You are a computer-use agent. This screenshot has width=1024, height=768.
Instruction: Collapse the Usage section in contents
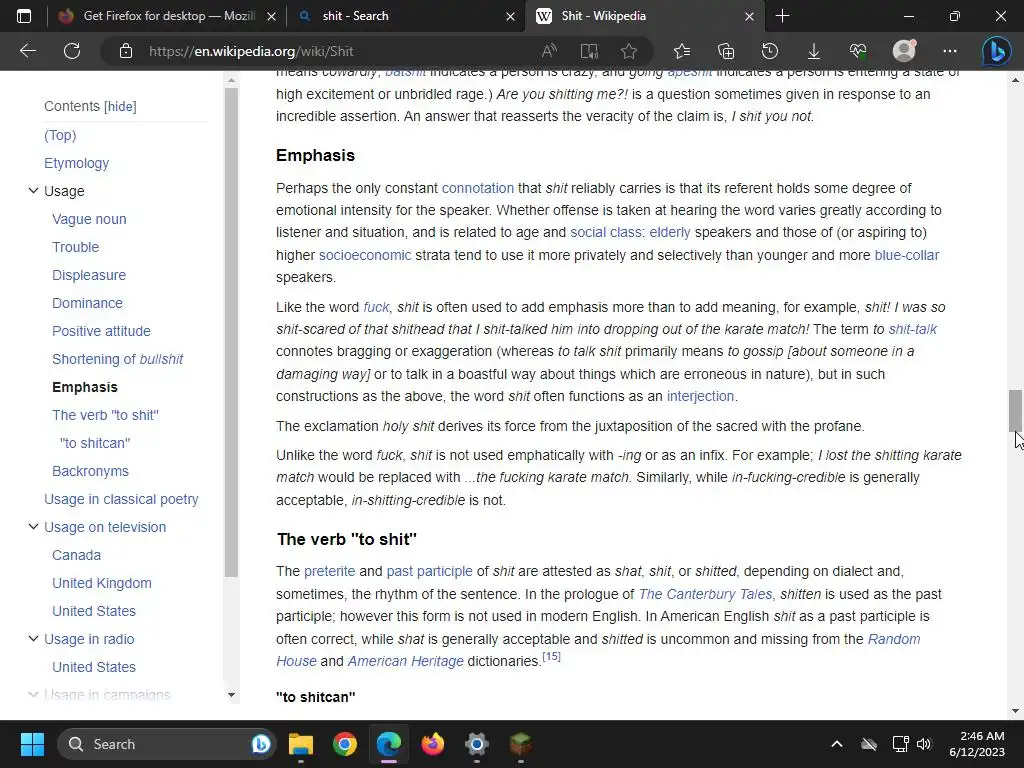33,191
